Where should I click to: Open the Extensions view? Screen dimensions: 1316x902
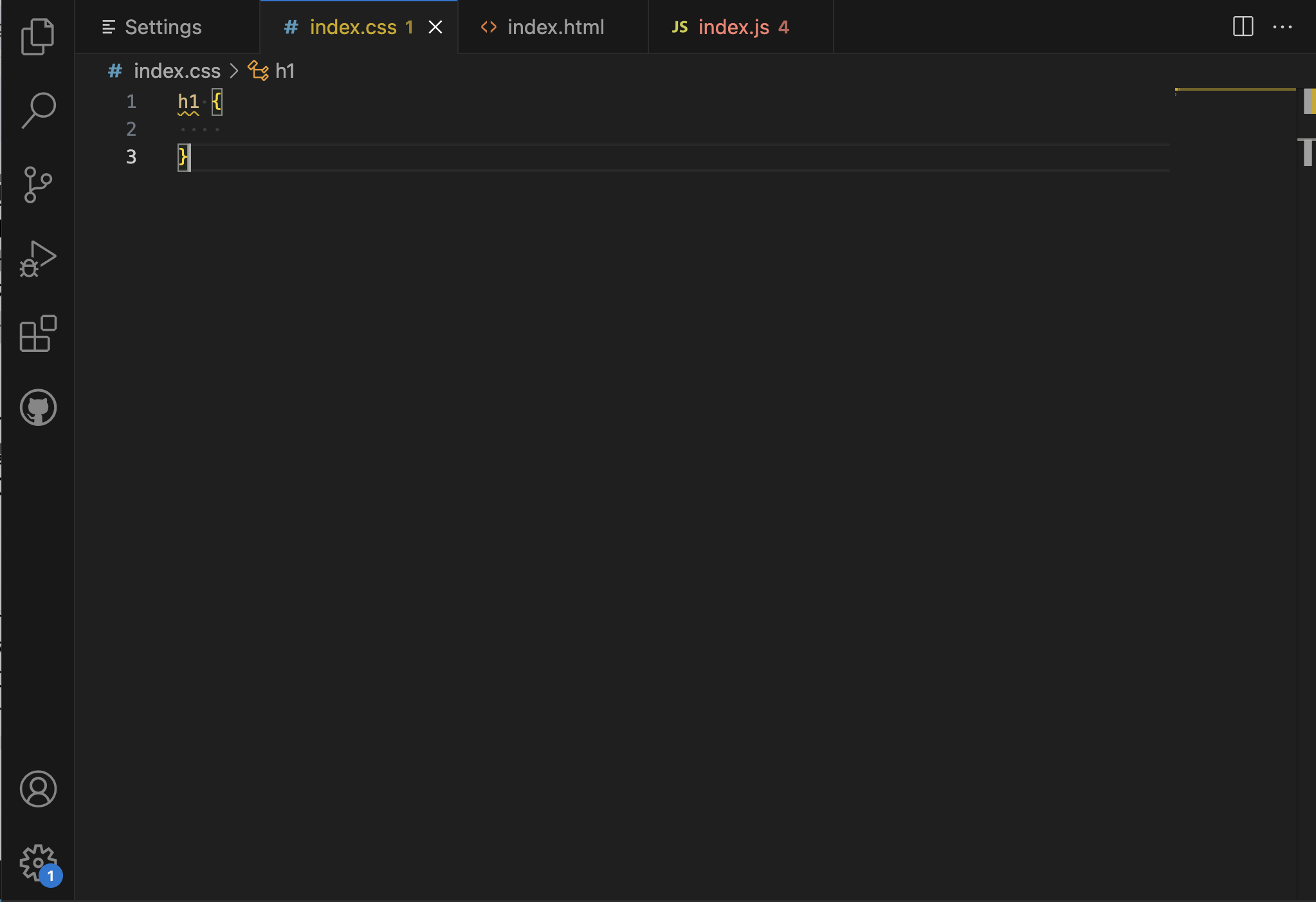(x=38, y=333)
